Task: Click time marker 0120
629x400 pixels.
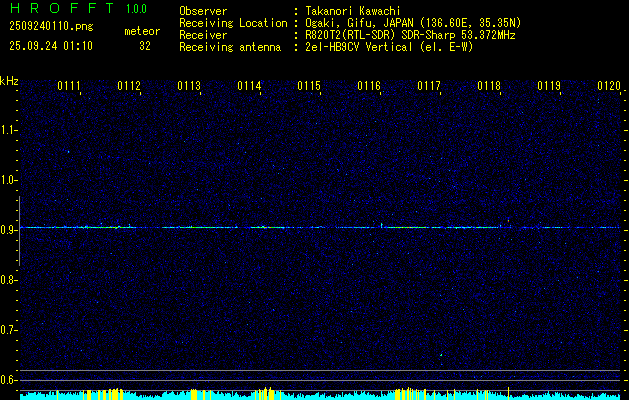Action: [x=609, y=86]
